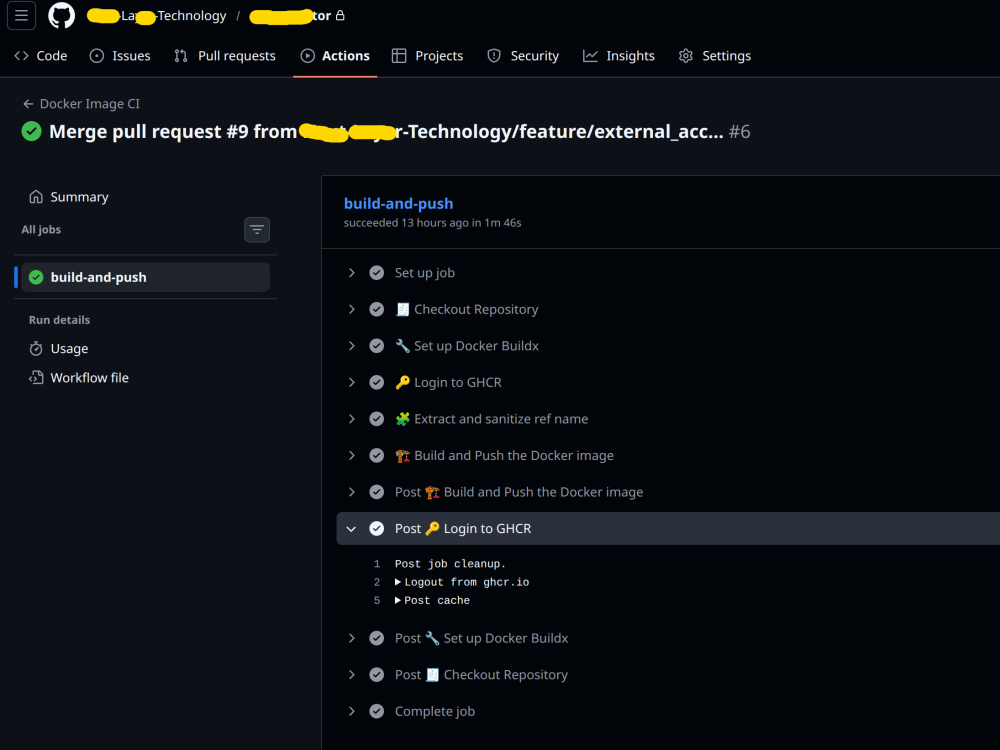
Task: Click the organization name in breadcrumb
Action: tap(157, 16)
